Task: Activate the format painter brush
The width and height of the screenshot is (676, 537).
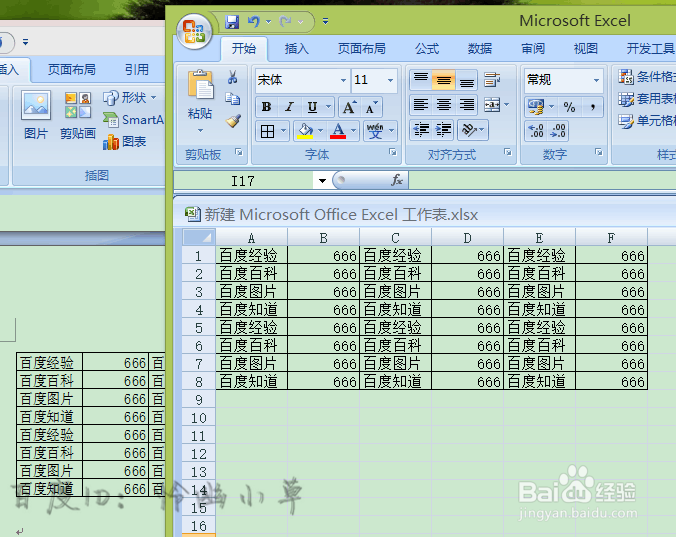Action: (x=233, y=121)
